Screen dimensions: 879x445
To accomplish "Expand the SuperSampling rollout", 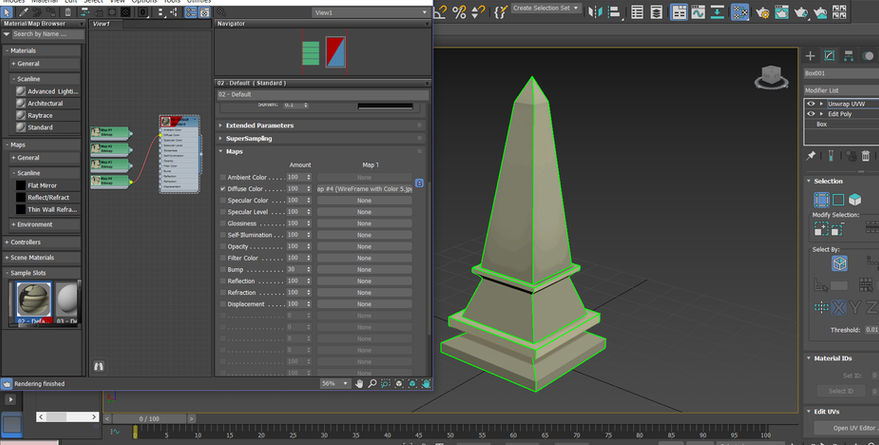I will (x=249, y=138).
